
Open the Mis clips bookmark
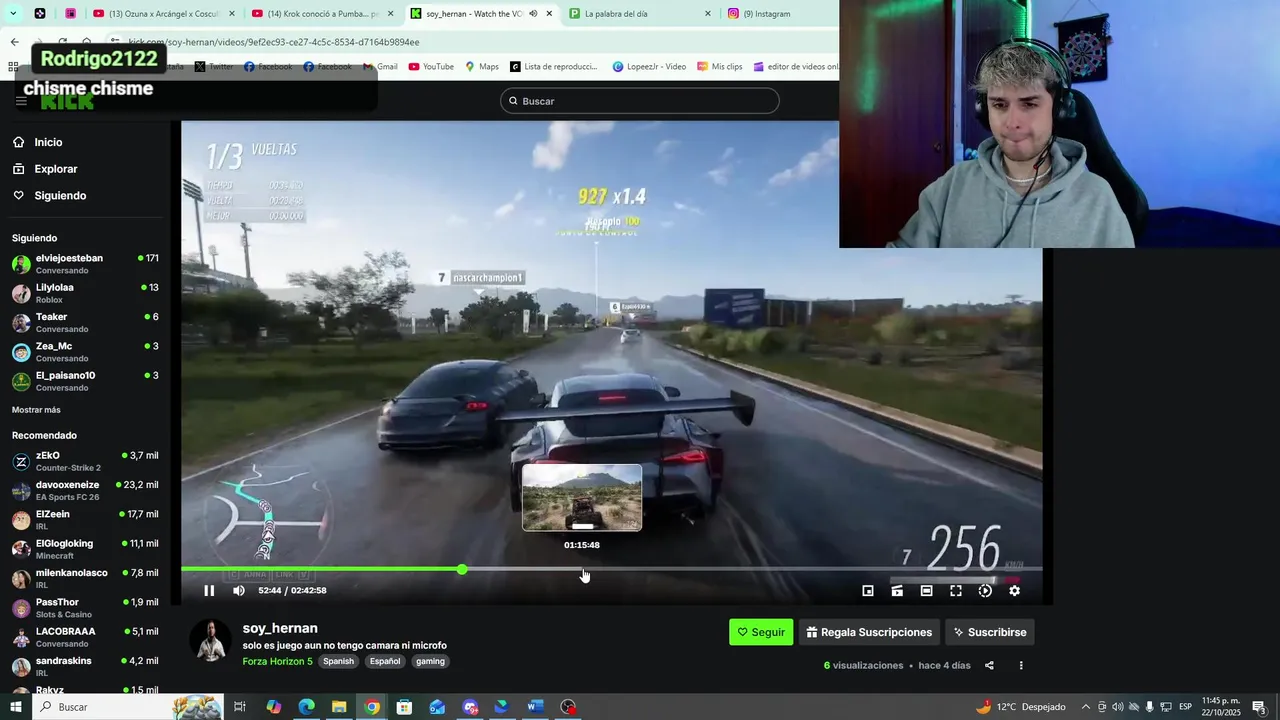[720, 67]
